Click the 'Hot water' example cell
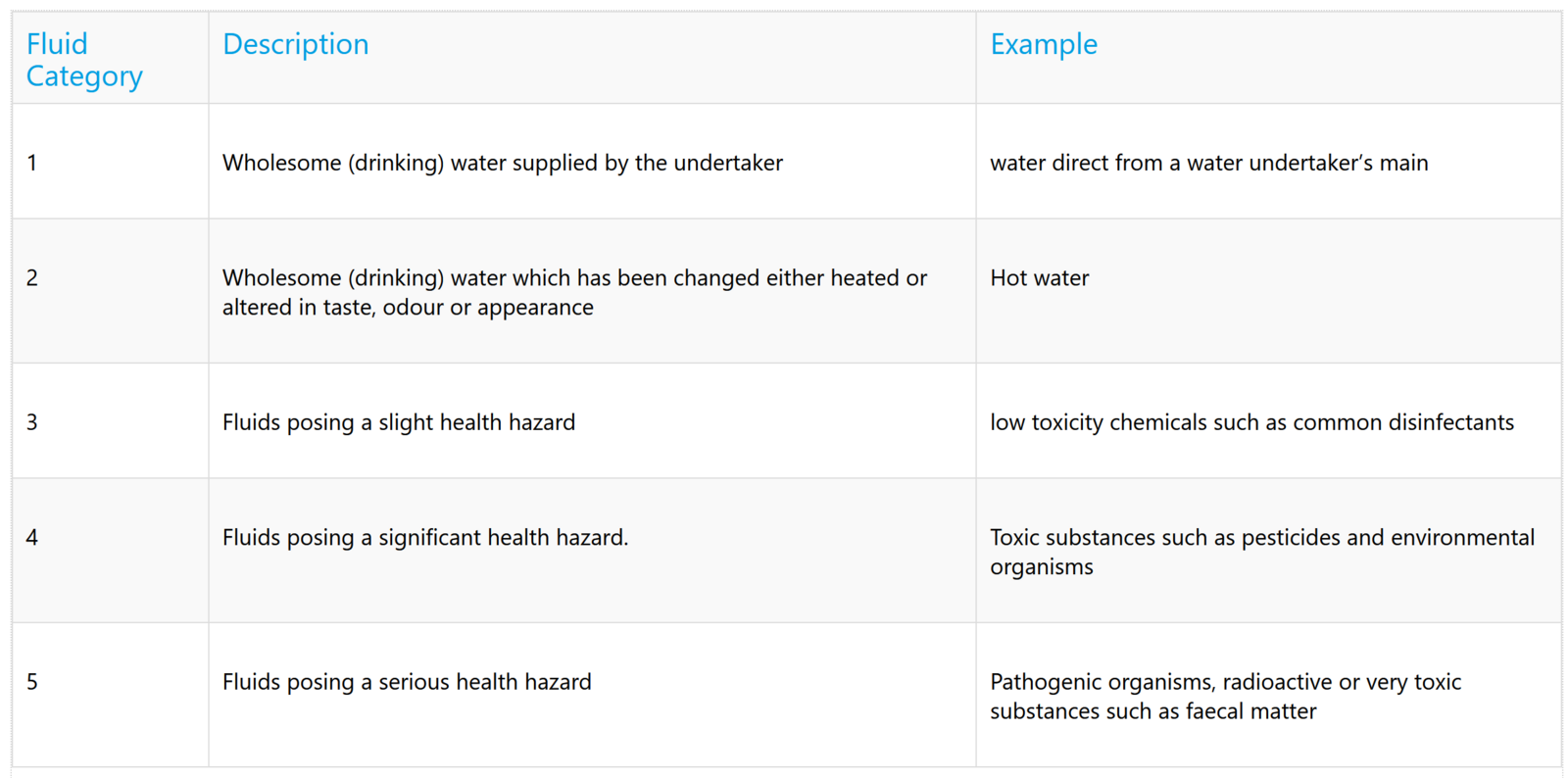Screen dimensions: 1568x778 (x=1039, y=278)
